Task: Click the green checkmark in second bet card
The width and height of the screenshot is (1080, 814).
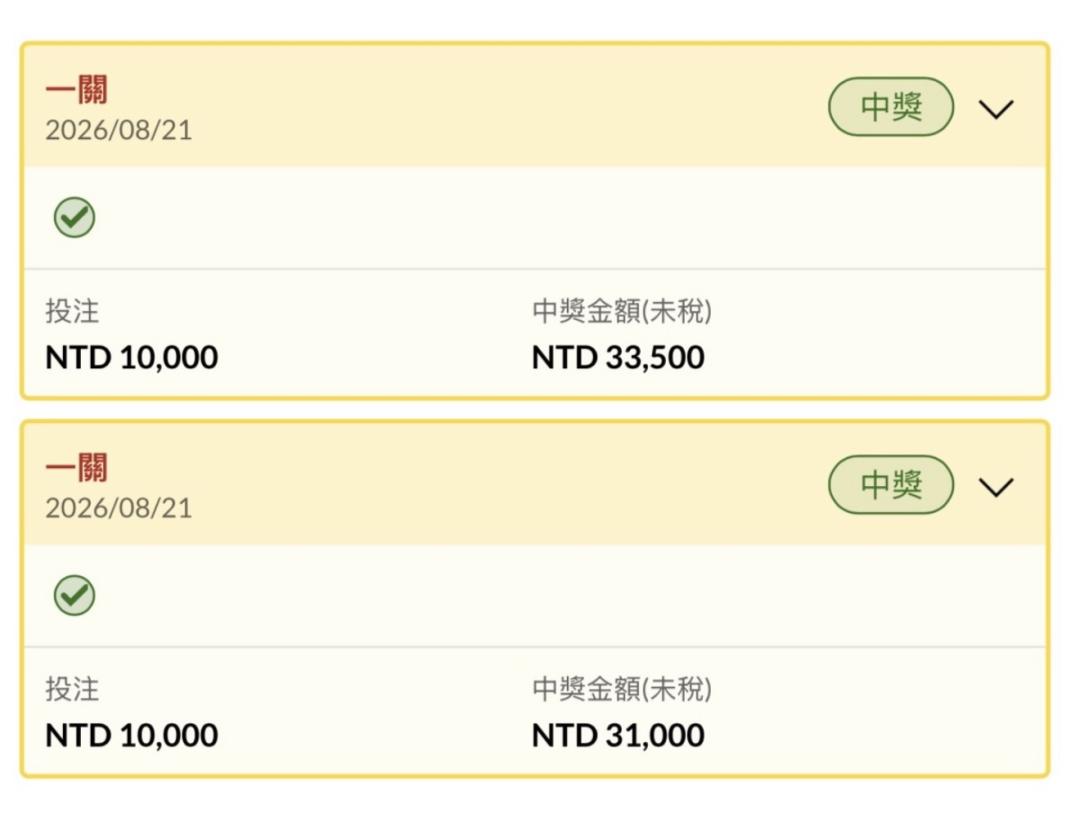Action: 74,596
